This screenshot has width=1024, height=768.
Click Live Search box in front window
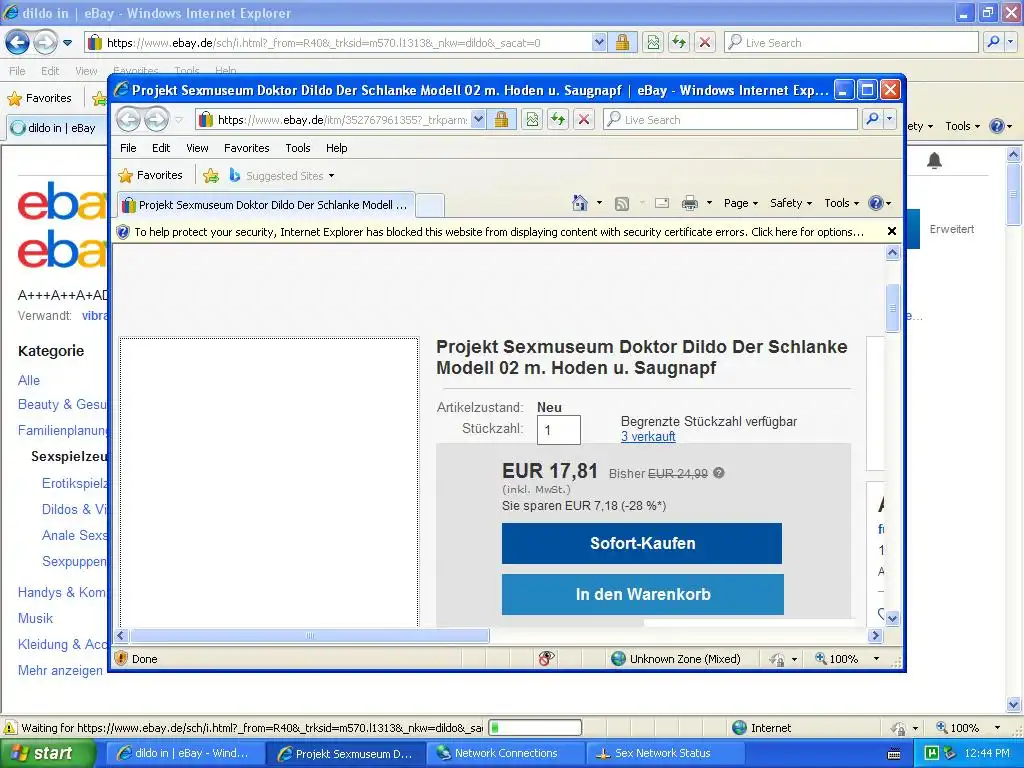(x=730, y=120)
